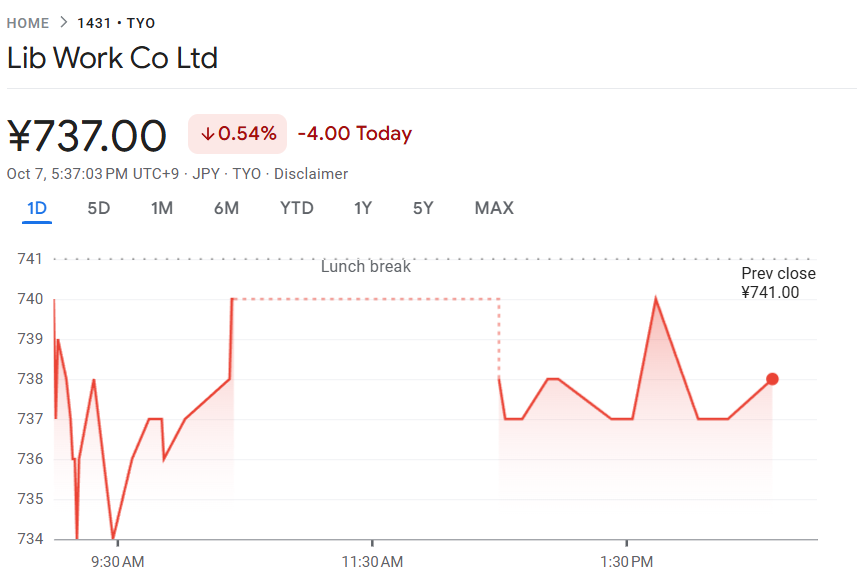Click the Prev close ¥741.00 label

(x=778, y=283)
